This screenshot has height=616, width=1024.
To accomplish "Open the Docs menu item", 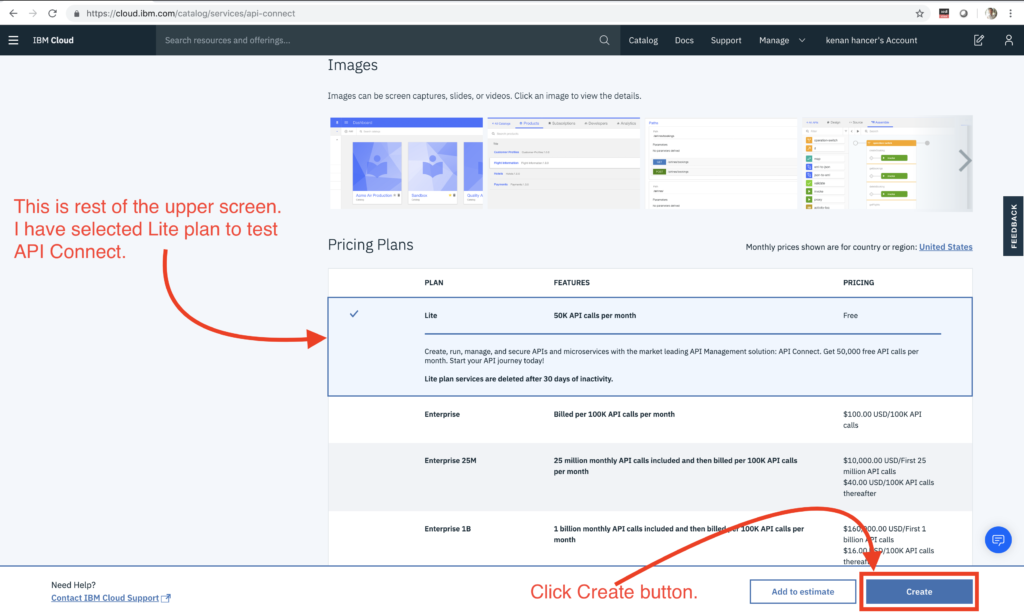I will pyautogui.click(x=684, y=41).
